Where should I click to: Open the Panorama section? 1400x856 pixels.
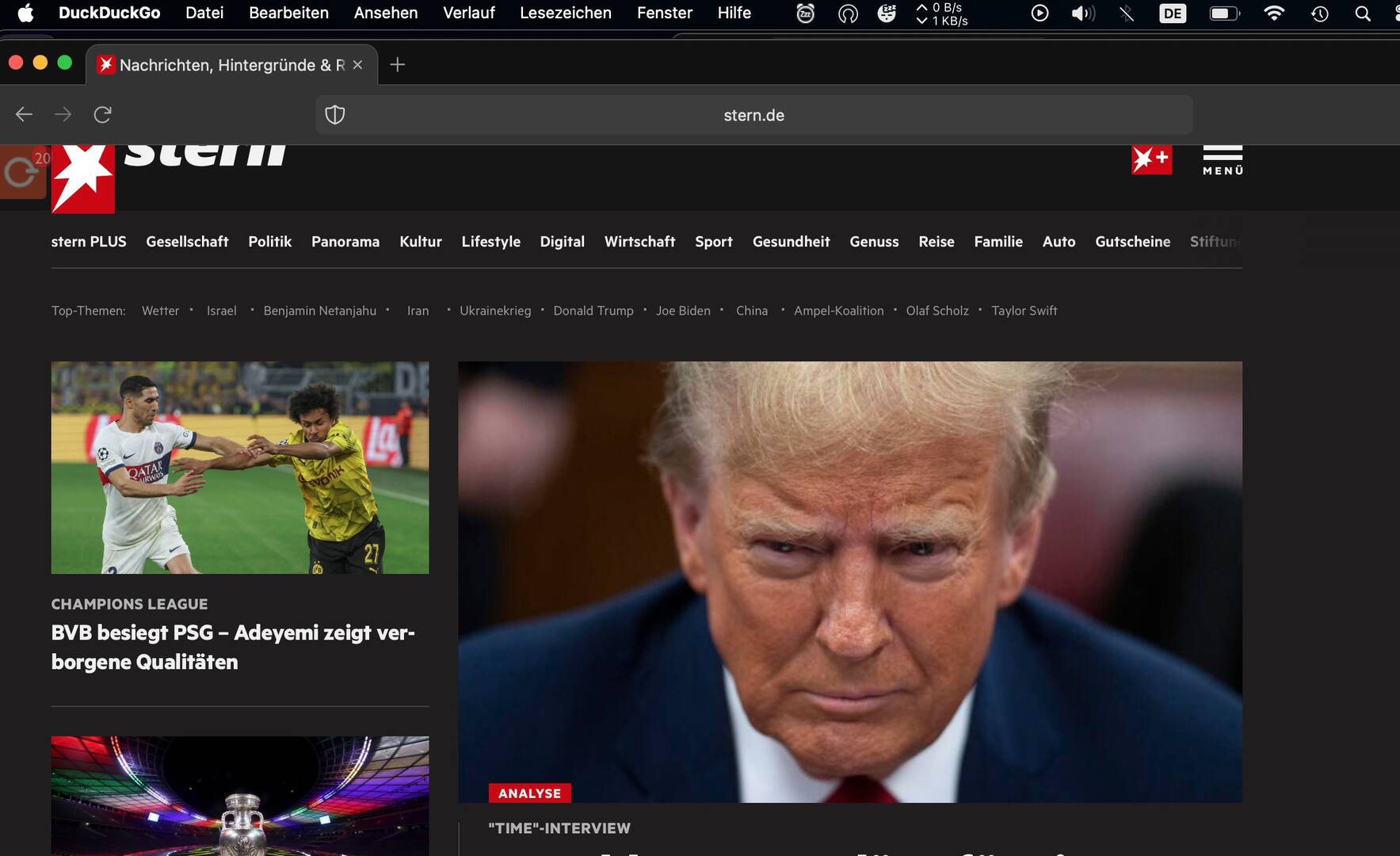click(345, 242)
